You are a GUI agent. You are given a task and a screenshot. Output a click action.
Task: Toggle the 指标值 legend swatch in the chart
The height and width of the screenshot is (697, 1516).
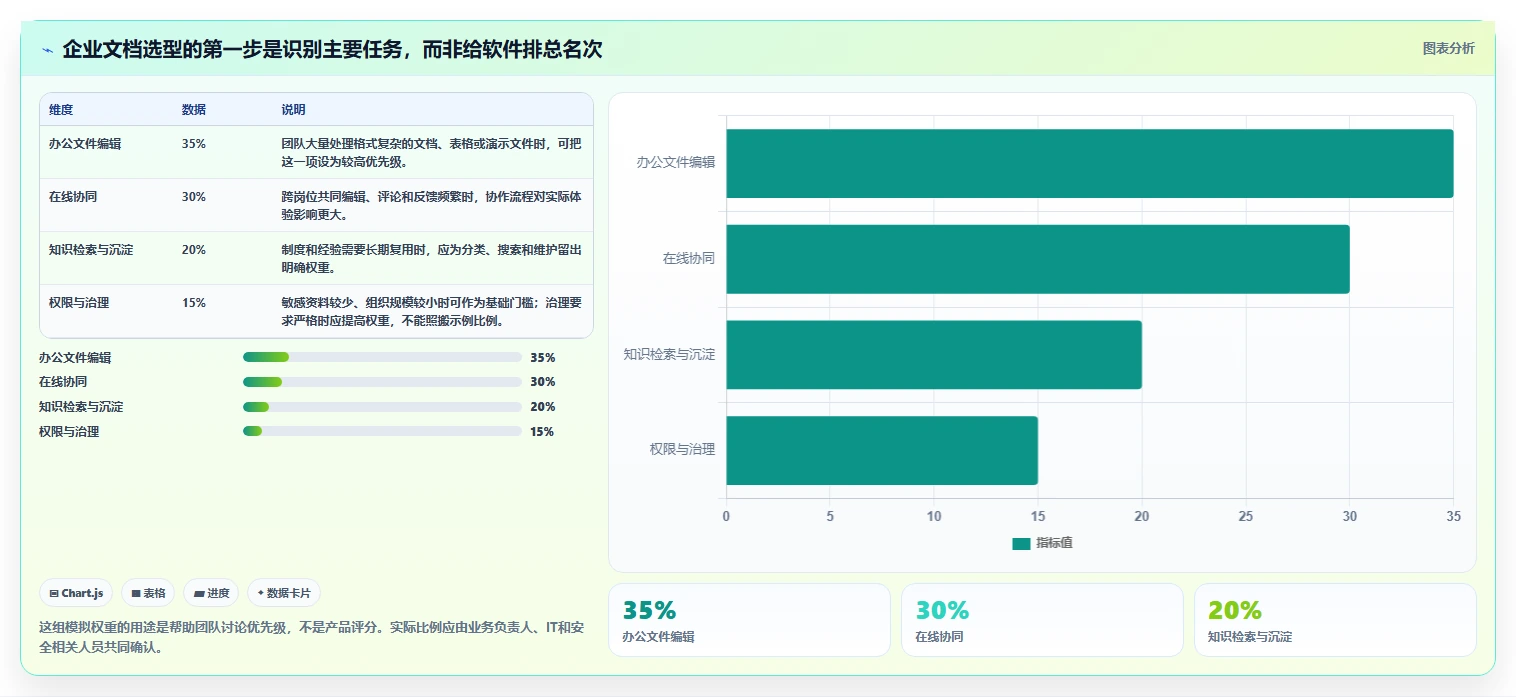pyautogui.click(x=1021, y=543)
